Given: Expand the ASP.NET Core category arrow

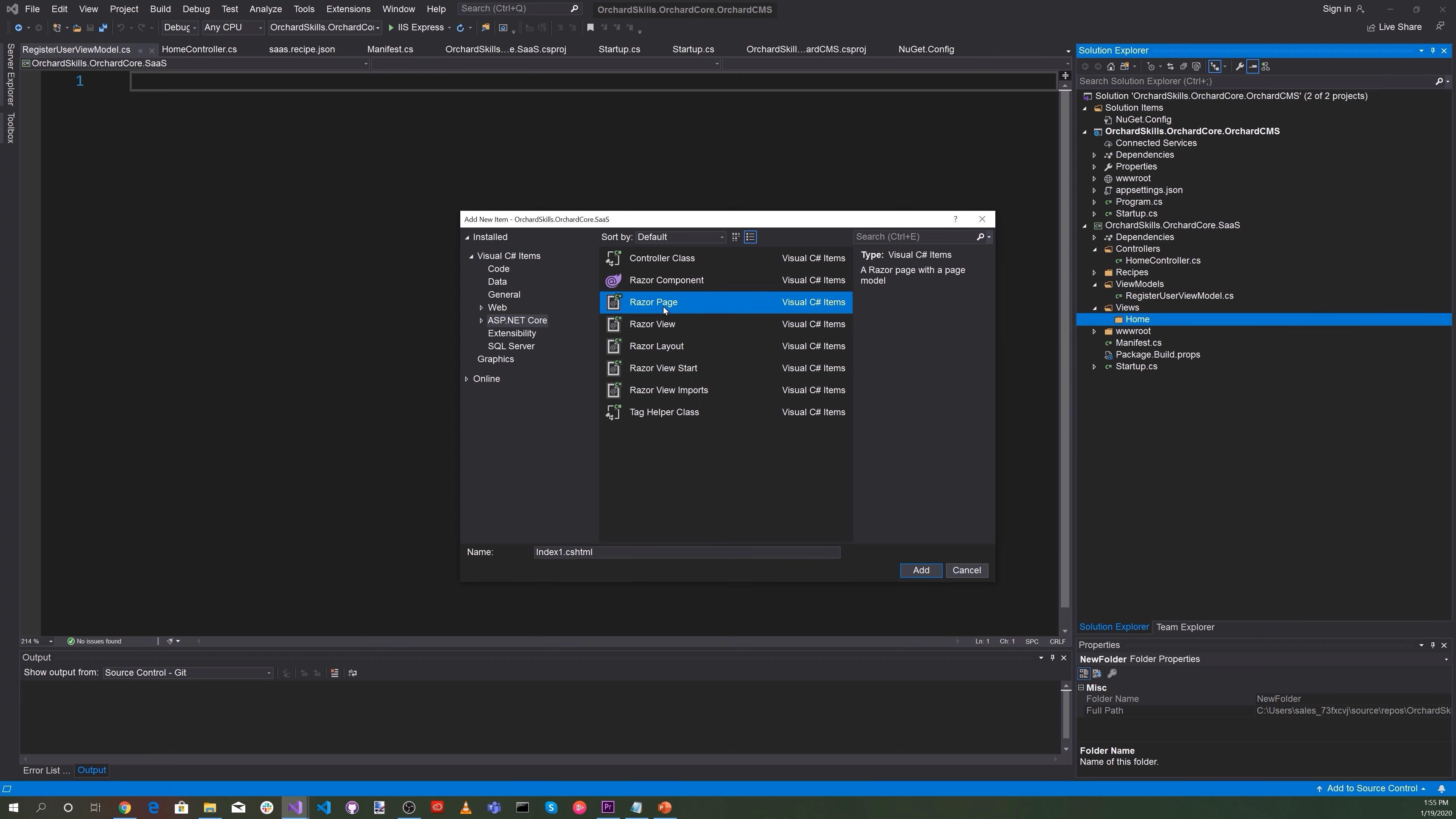Looking at the screenshot, I should point(481,321).
